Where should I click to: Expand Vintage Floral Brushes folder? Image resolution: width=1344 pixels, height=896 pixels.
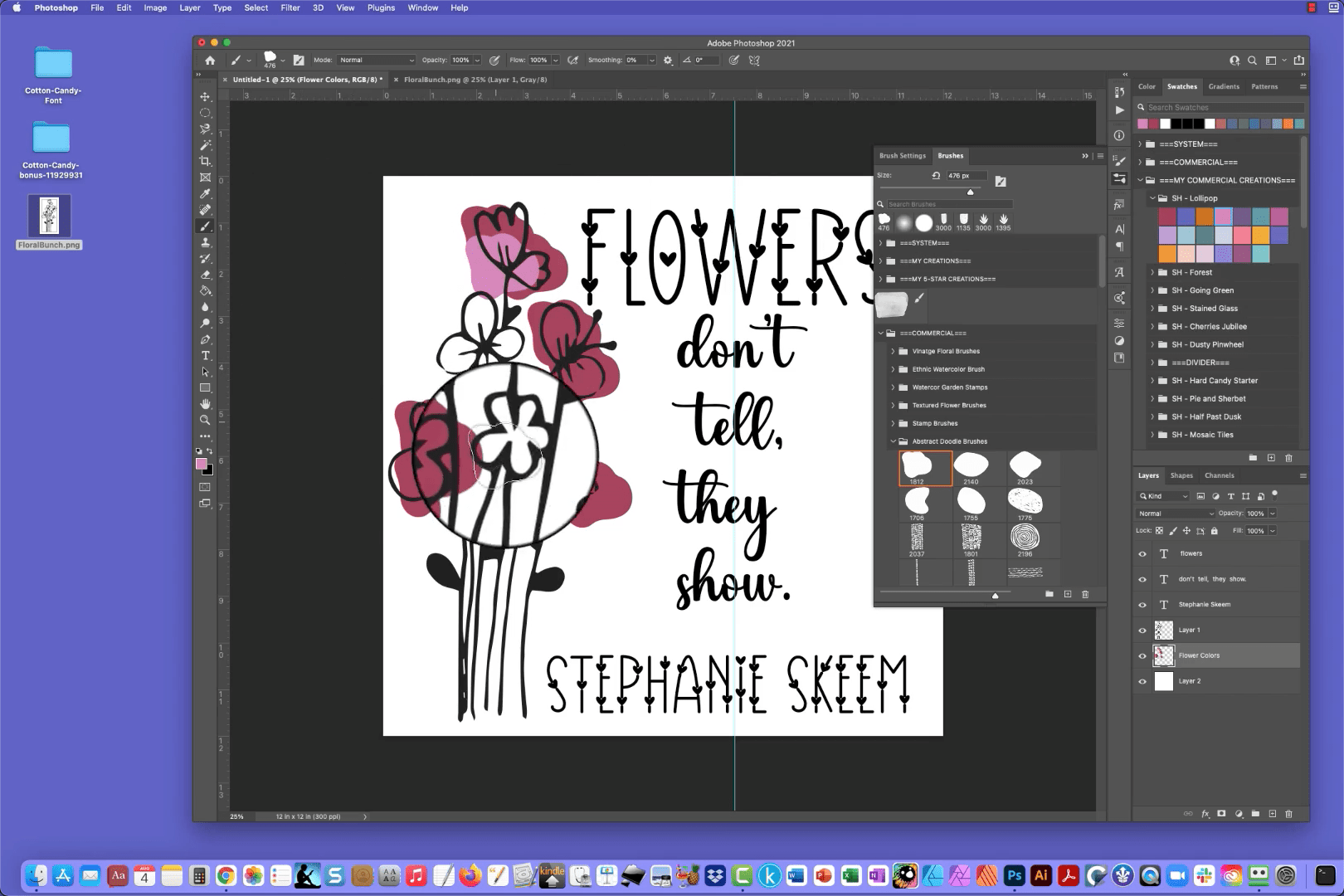tap(893, 352)
